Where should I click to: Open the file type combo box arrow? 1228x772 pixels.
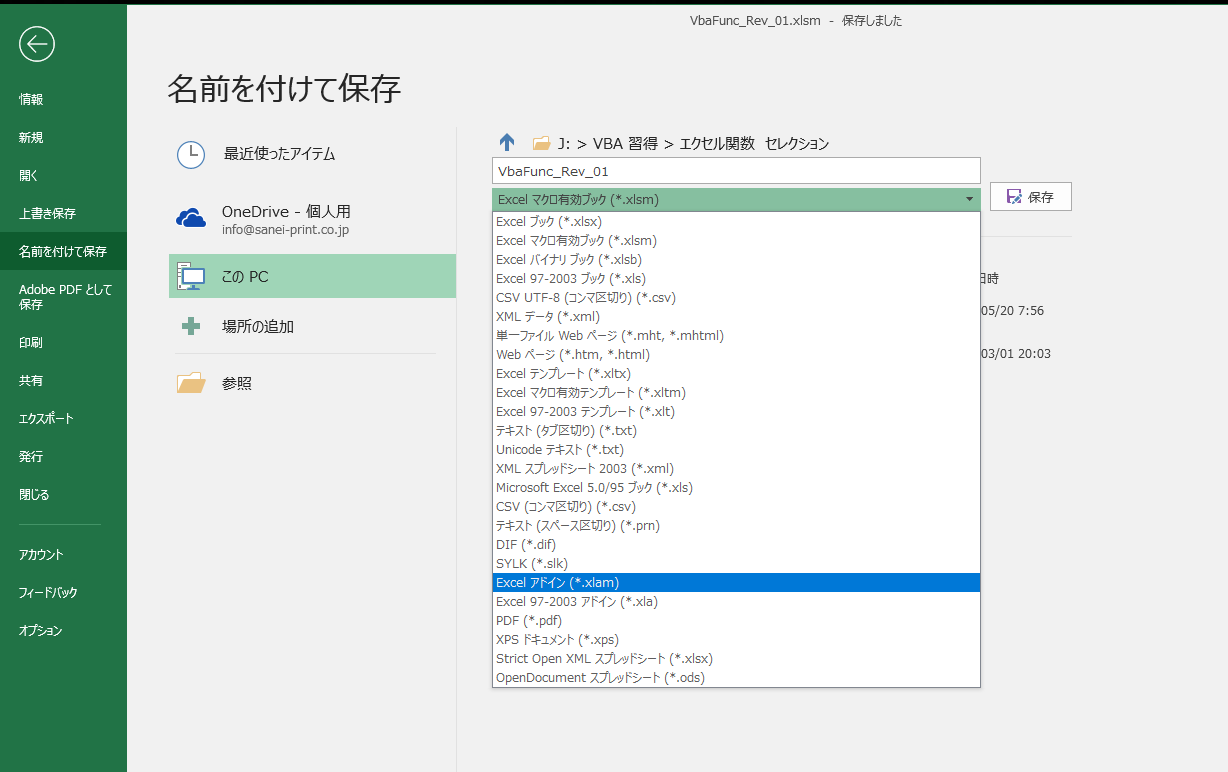pyautogui.click(x=969, y=199)
